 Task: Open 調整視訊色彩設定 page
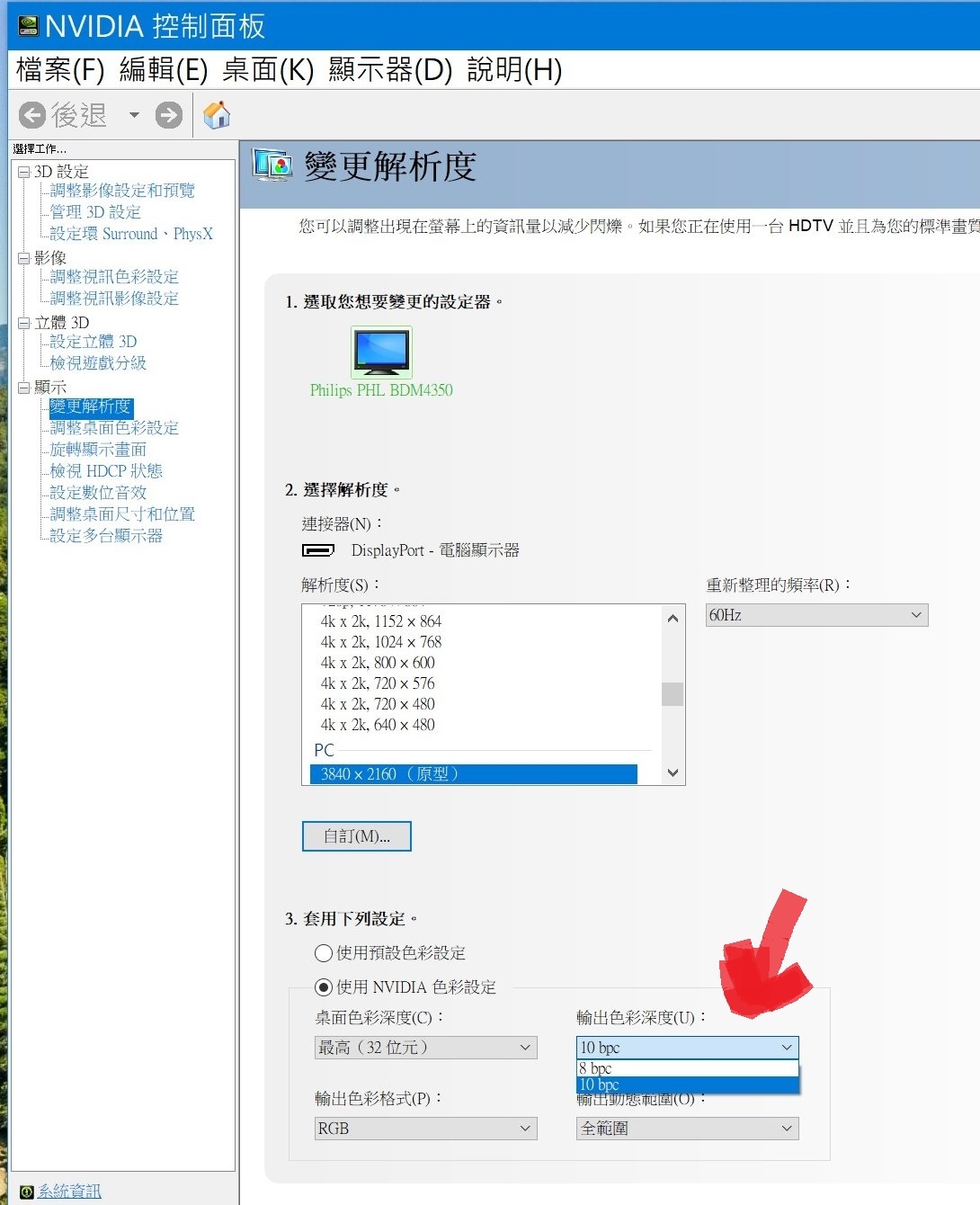click(x=114, y=277)
